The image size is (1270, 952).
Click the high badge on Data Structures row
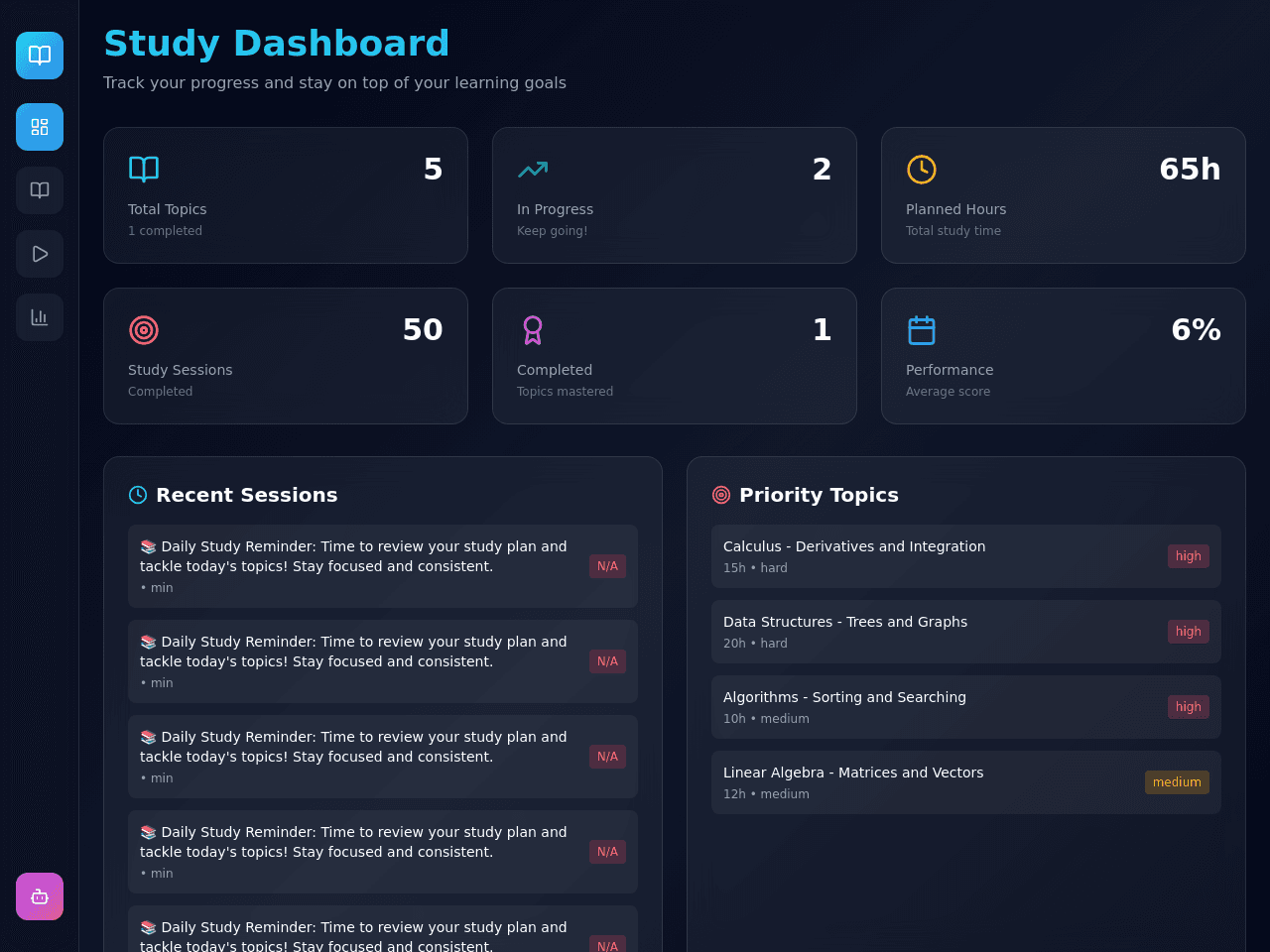(1189, 632)
